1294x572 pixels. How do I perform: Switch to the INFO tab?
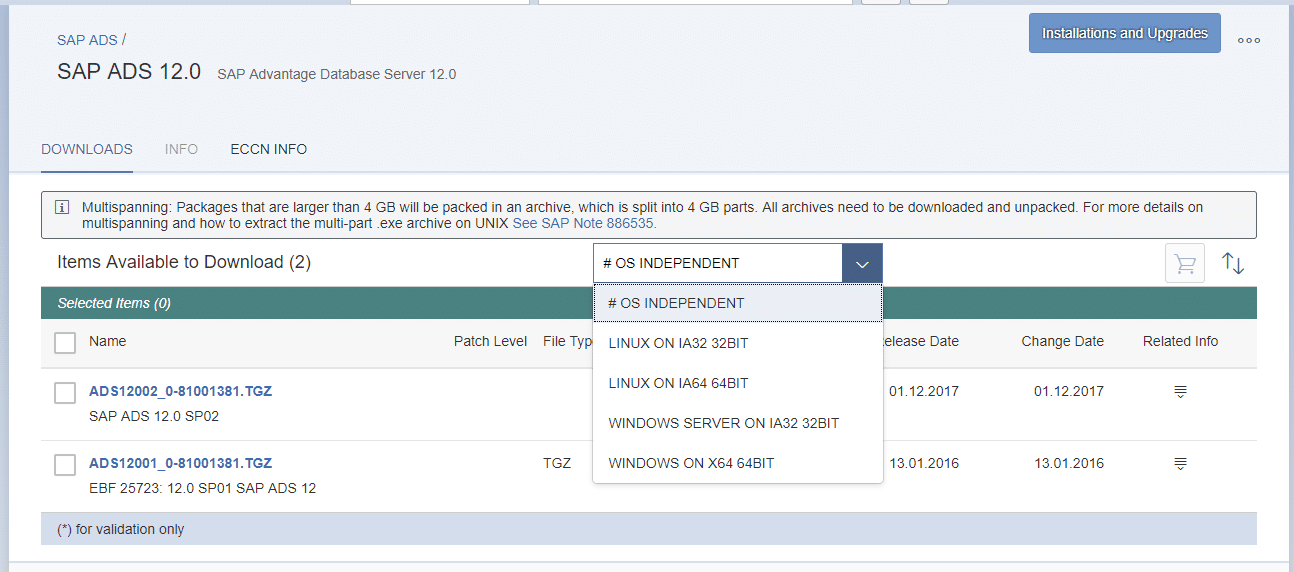[x=182, y=149]
